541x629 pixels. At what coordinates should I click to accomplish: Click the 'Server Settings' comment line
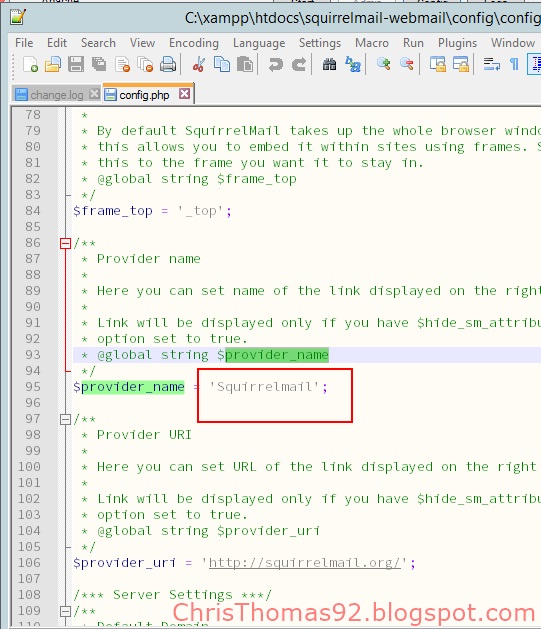pyautogui.click(x=172, y=595)
